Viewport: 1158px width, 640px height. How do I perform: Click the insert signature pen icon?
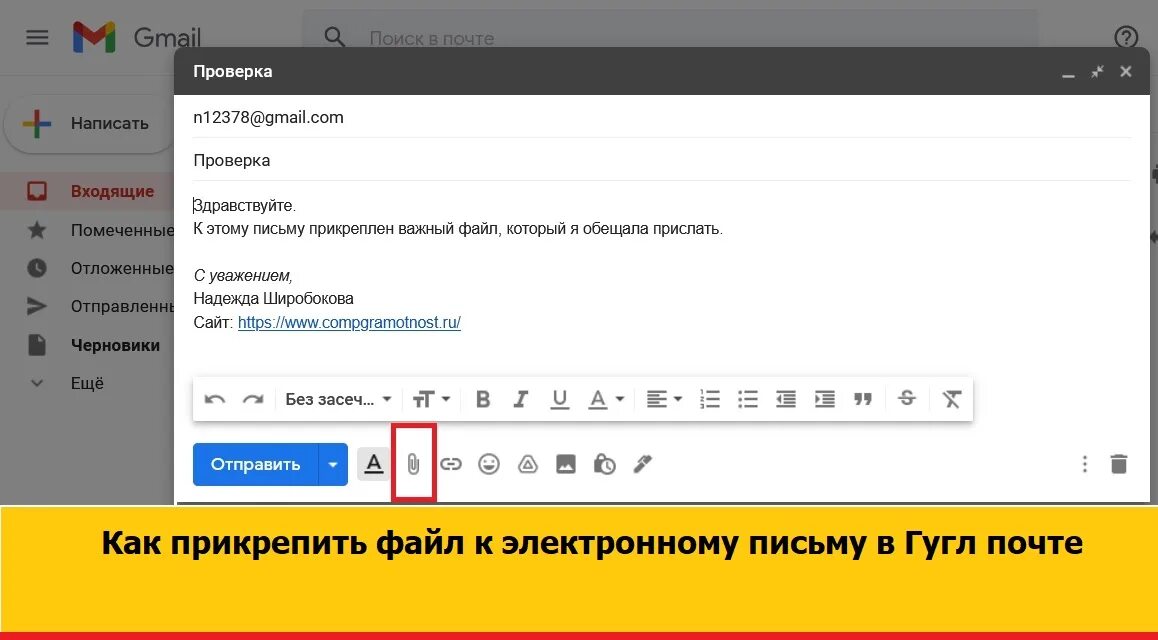click(643, 464)
